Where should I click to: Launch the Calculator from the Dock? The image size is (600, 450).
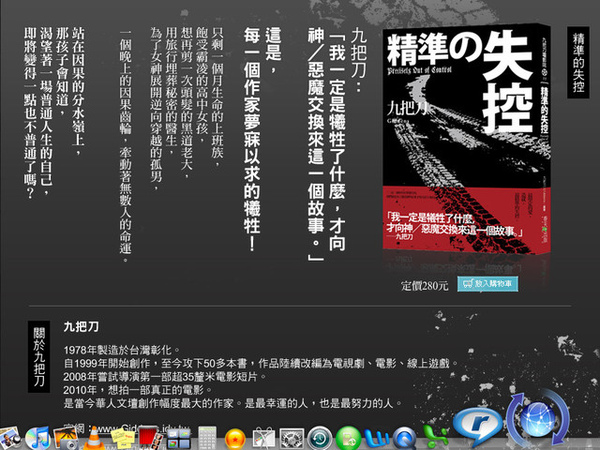[x=207, y=438]
